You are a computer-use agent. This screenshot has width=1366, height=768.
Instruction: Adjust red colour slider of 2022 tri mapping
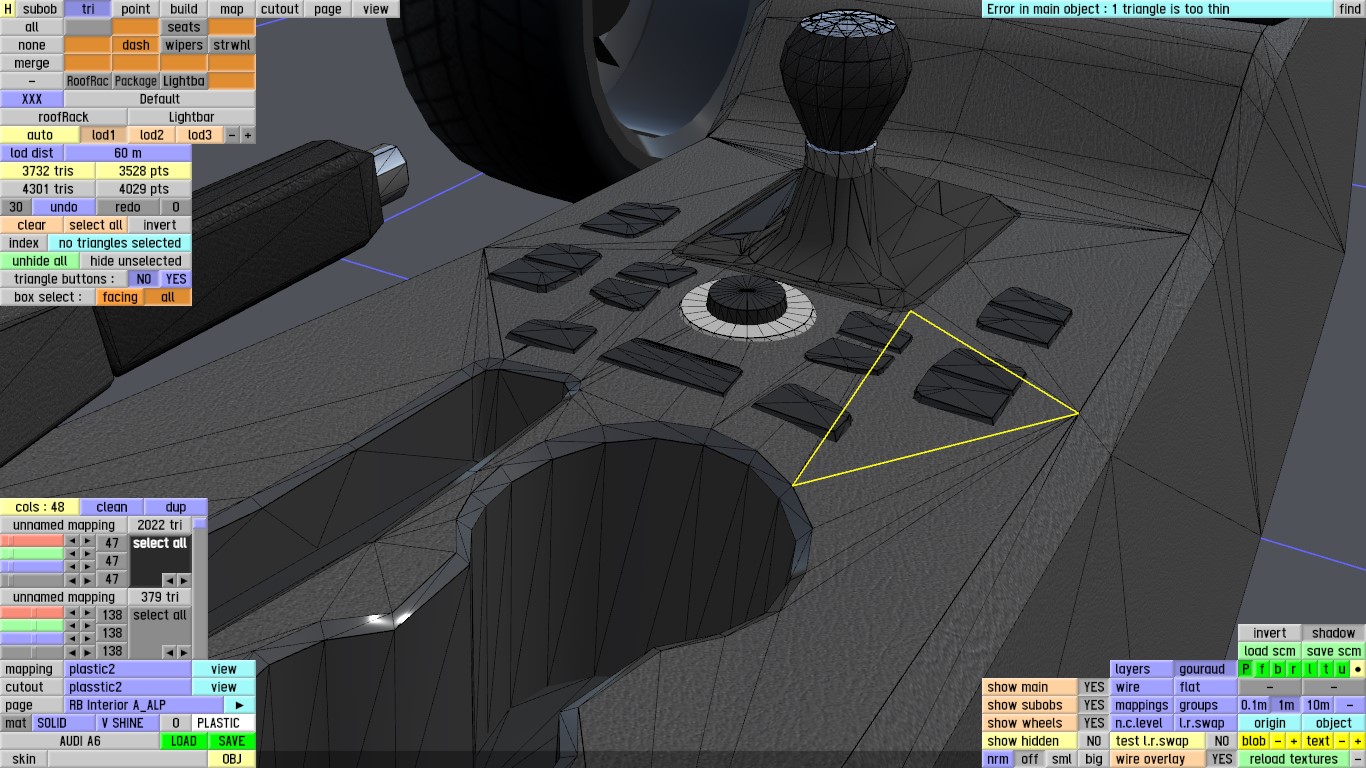pyautogui.click(x=32, y=541)
